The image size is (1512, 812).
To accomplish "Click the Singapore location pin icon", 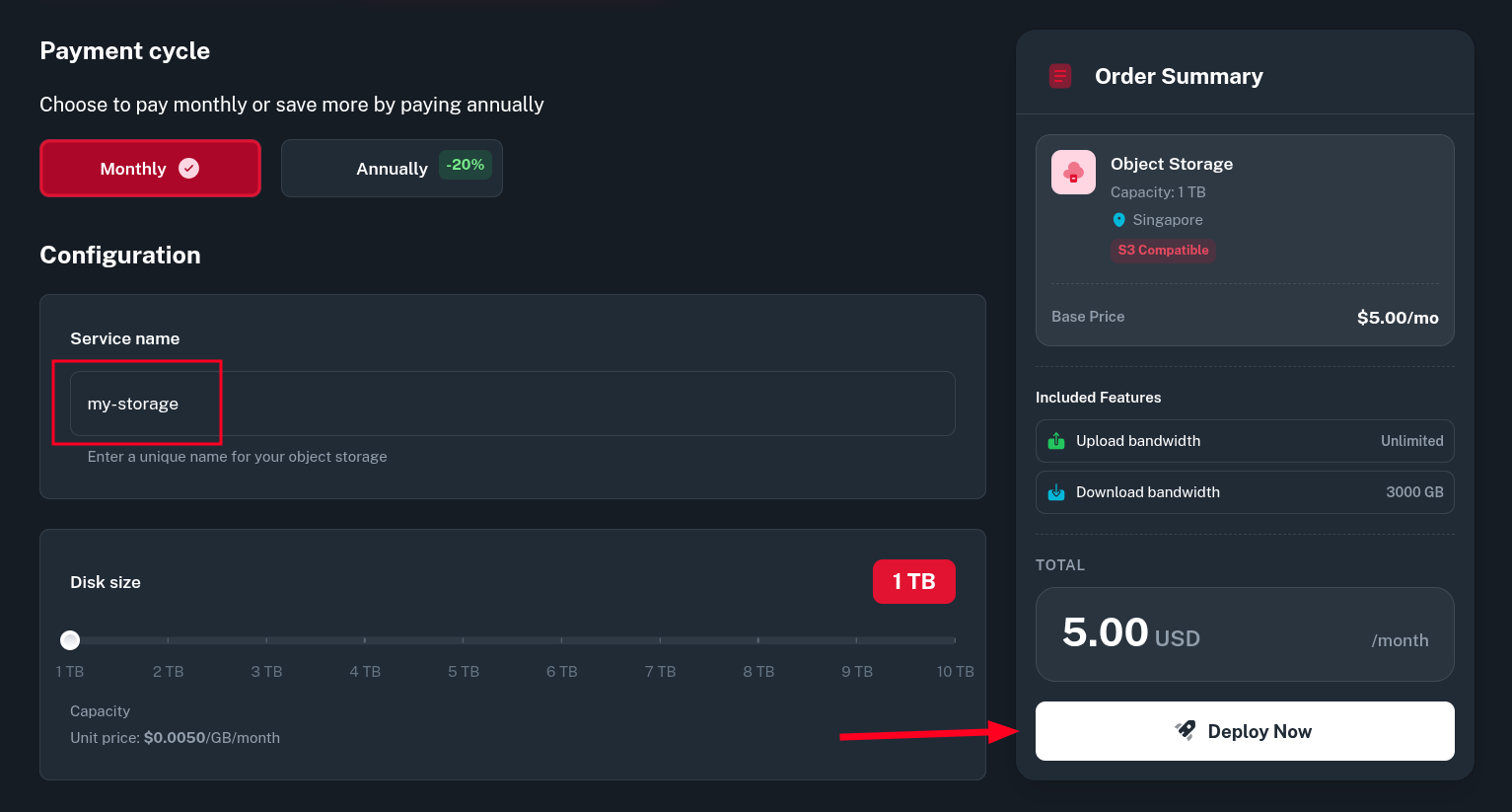I will click(x=1118, y=220).
